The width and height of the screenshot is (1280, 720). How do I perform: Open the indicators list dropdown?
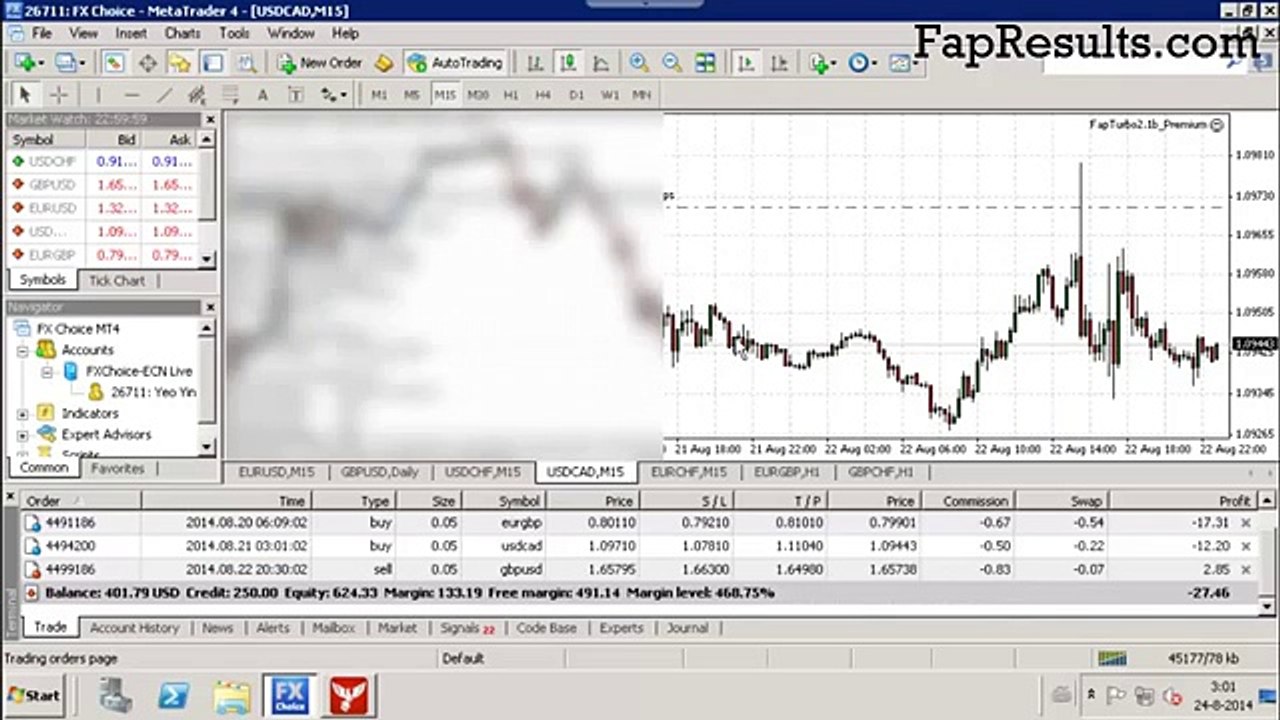click(x=823, y=63)
